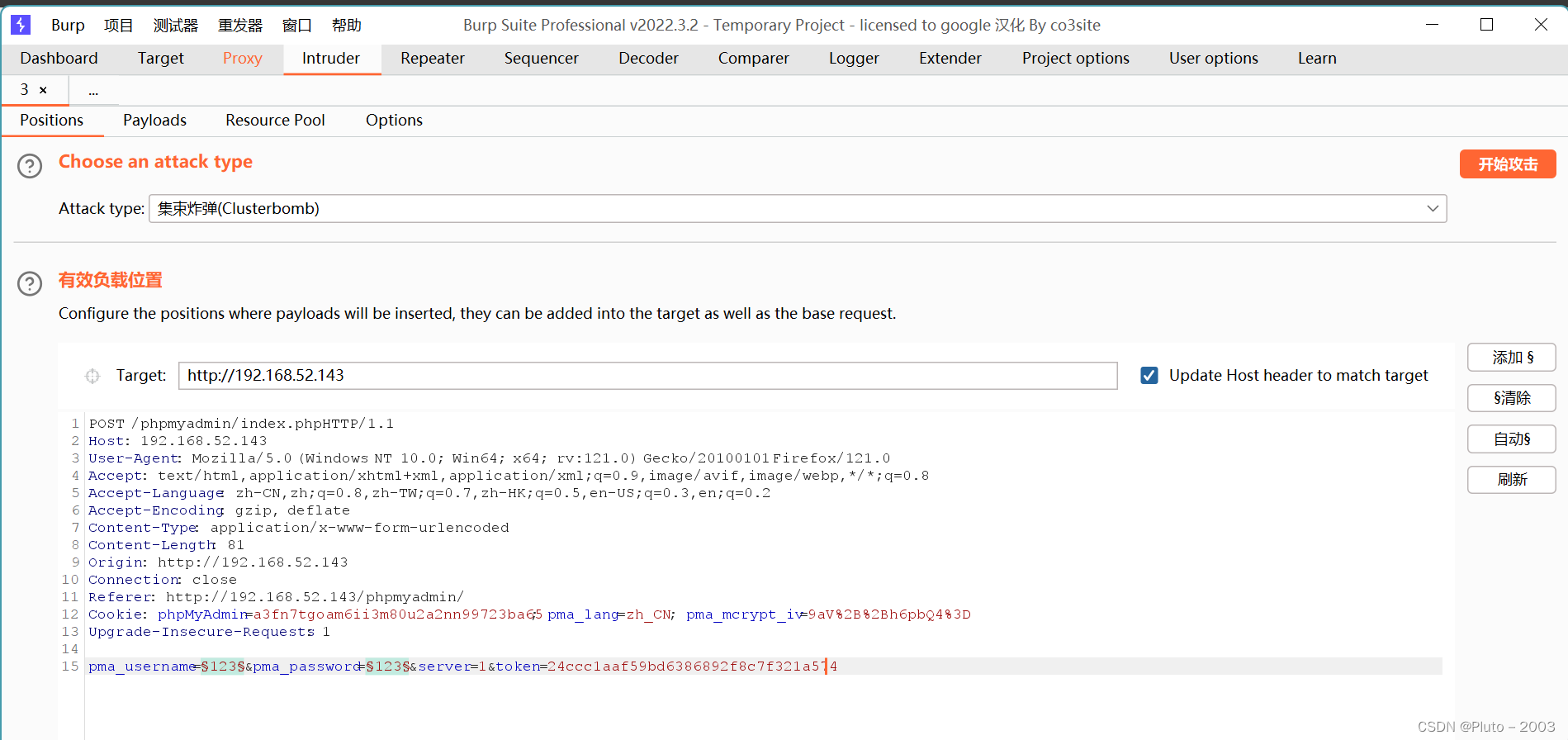Click into the Target URL field
The width and height of the screenshot is (1568, 740).
[647, 376]
